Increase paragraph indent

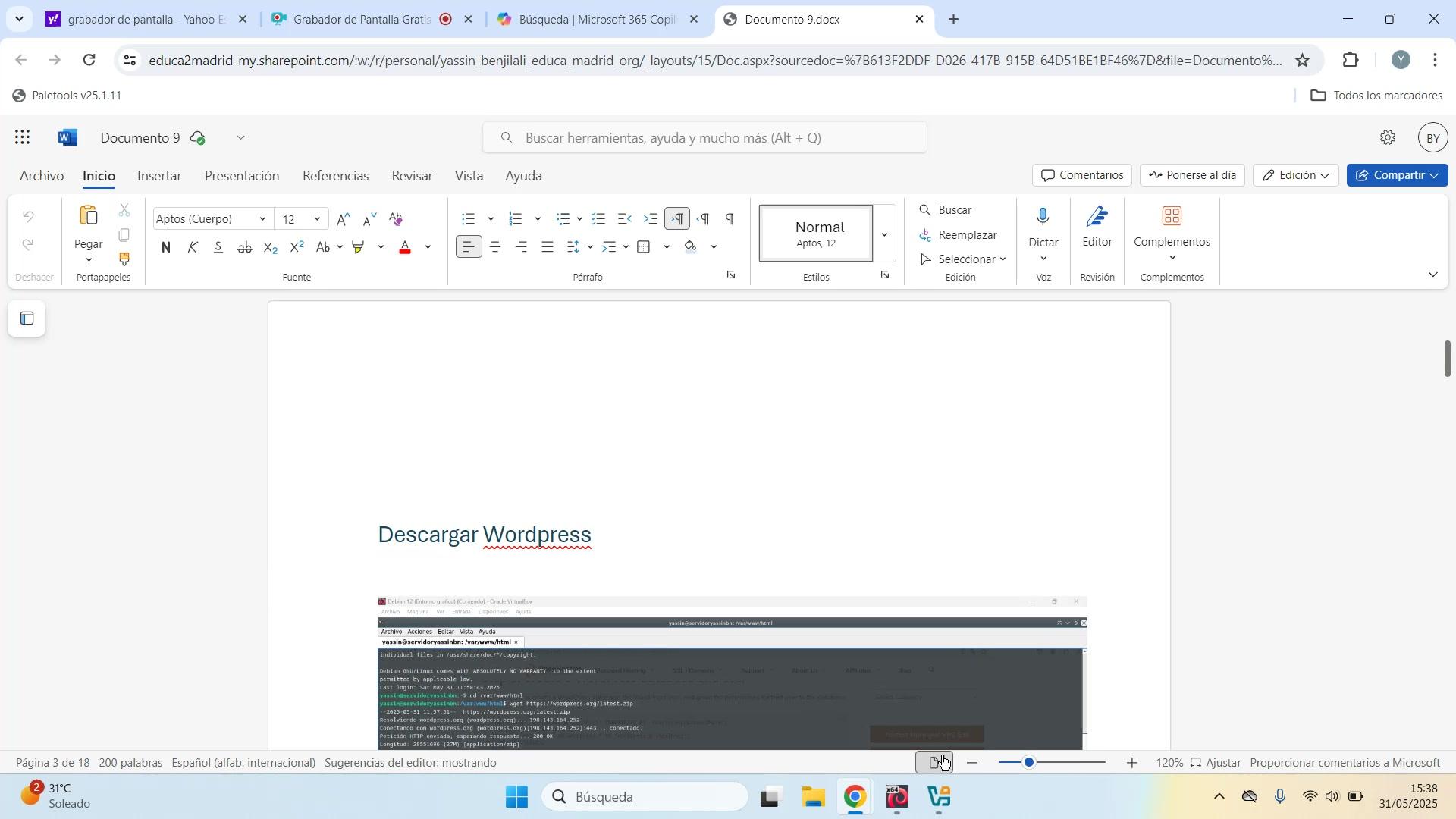[651, 220]
